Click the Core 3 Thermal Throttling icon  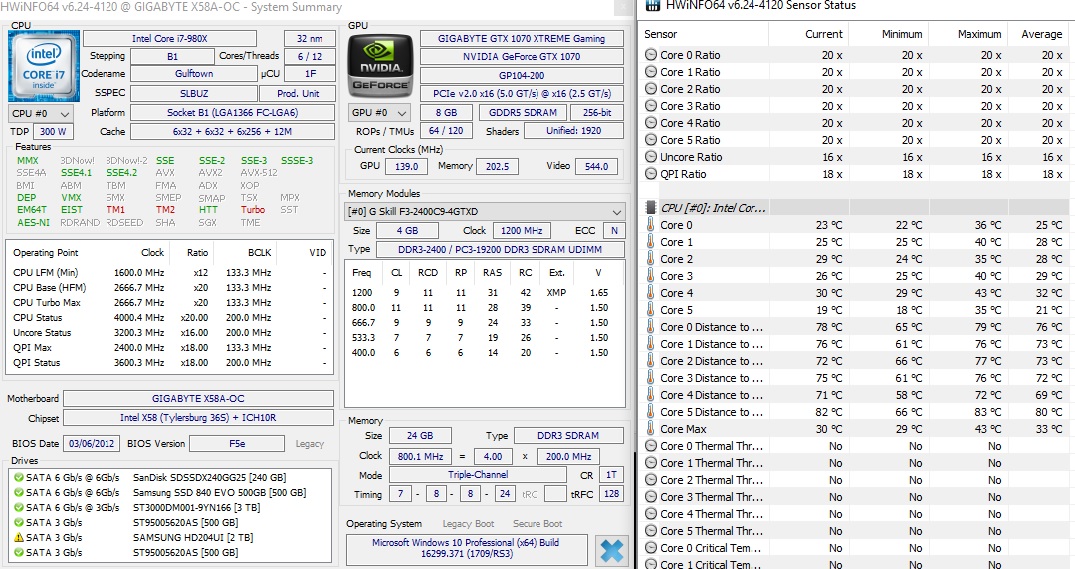point(651,497)
